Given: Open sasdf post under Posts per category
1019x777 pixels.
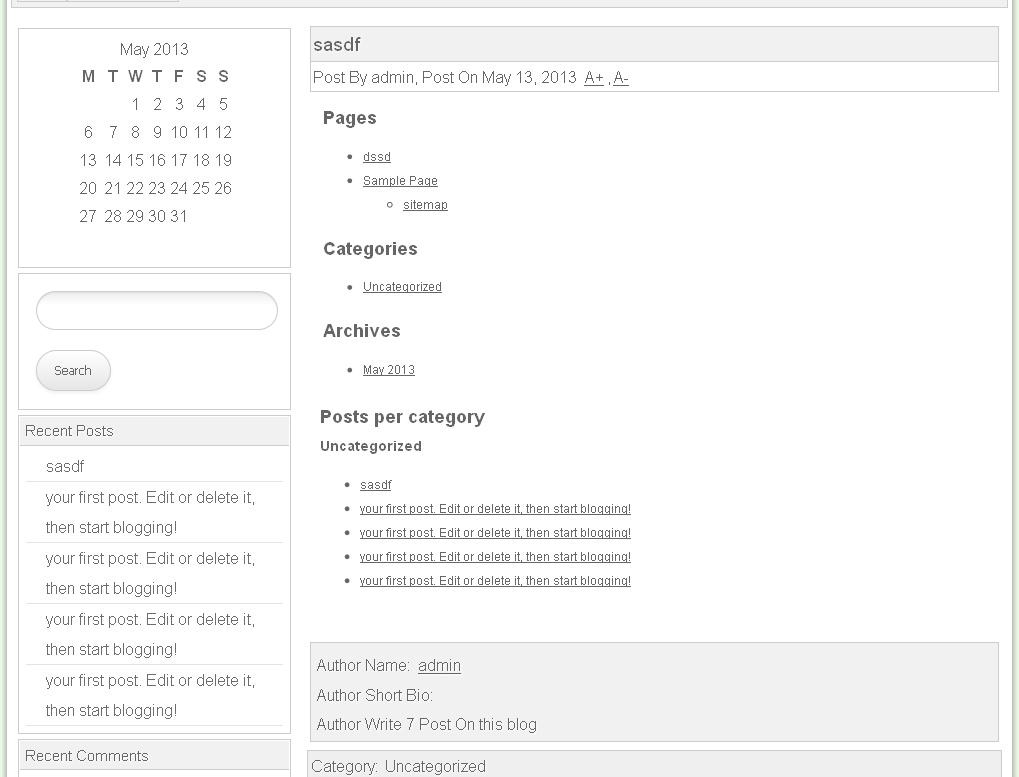Looking at the screenshot, I should coord(376,485).
